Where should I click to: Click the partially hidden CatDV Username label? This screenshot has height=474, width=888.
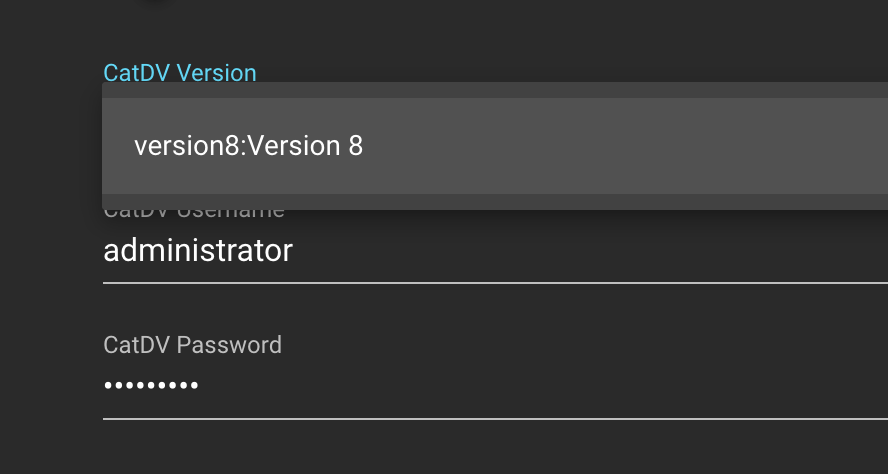click(x=194, y=212)
